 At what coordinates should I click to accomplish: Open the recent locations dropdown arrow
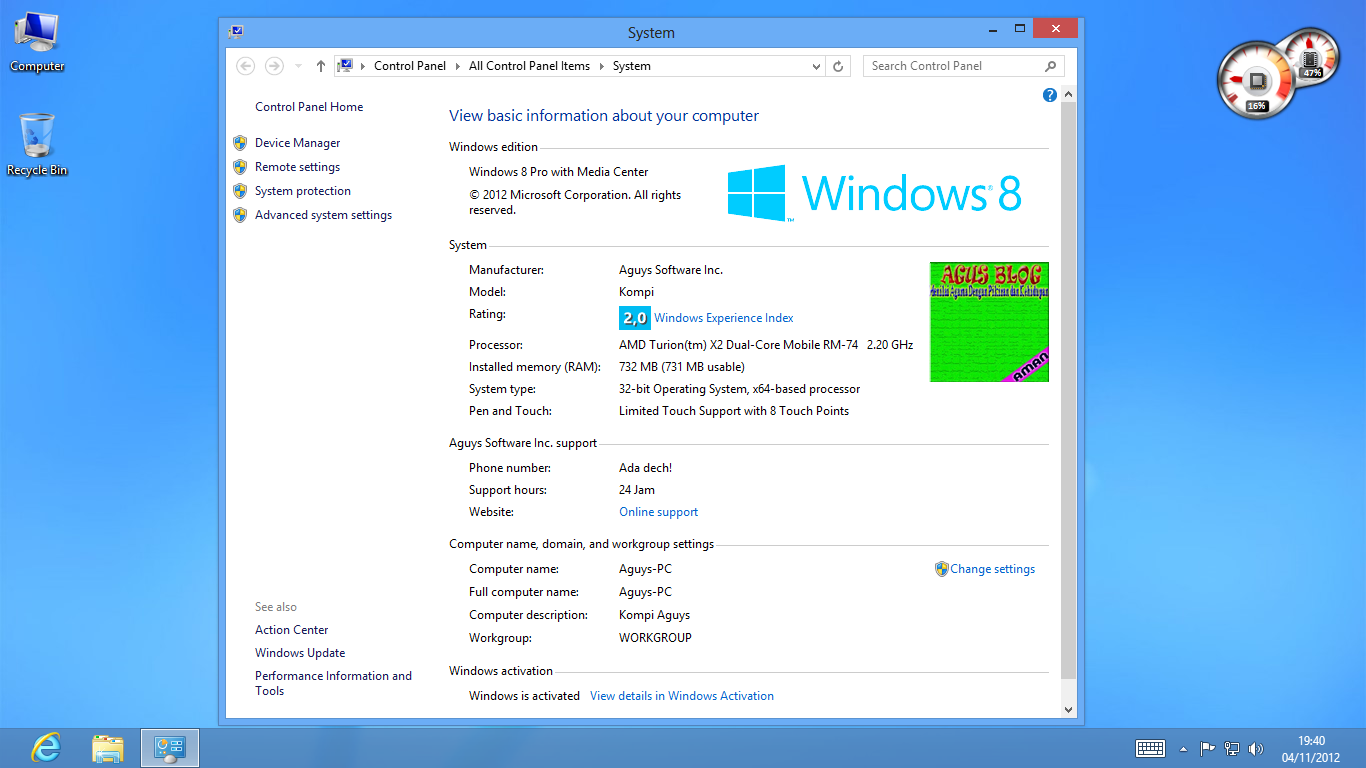[x=298, y=66]
